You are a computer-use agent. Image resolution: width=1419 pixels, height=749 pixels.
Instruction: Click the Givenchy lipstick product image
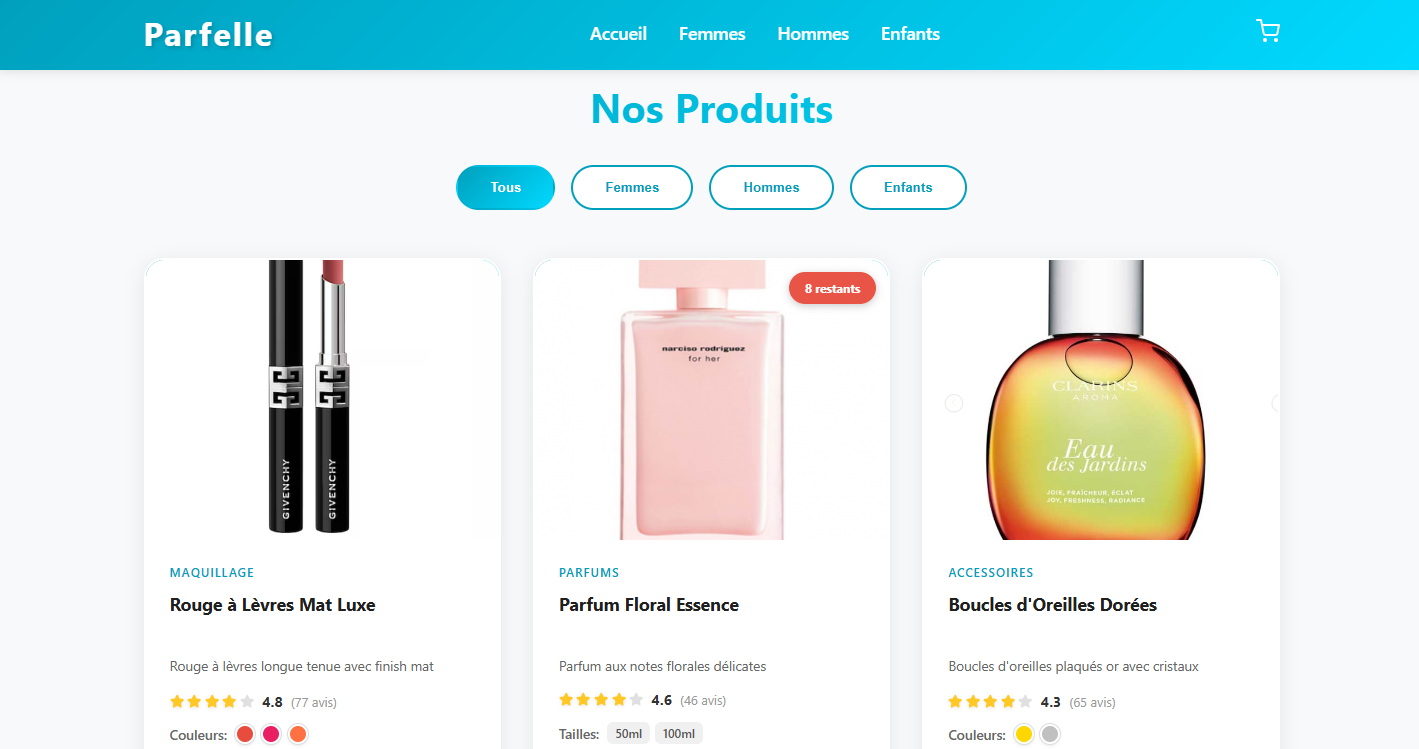pyautogui.click(x=310, y=400)
